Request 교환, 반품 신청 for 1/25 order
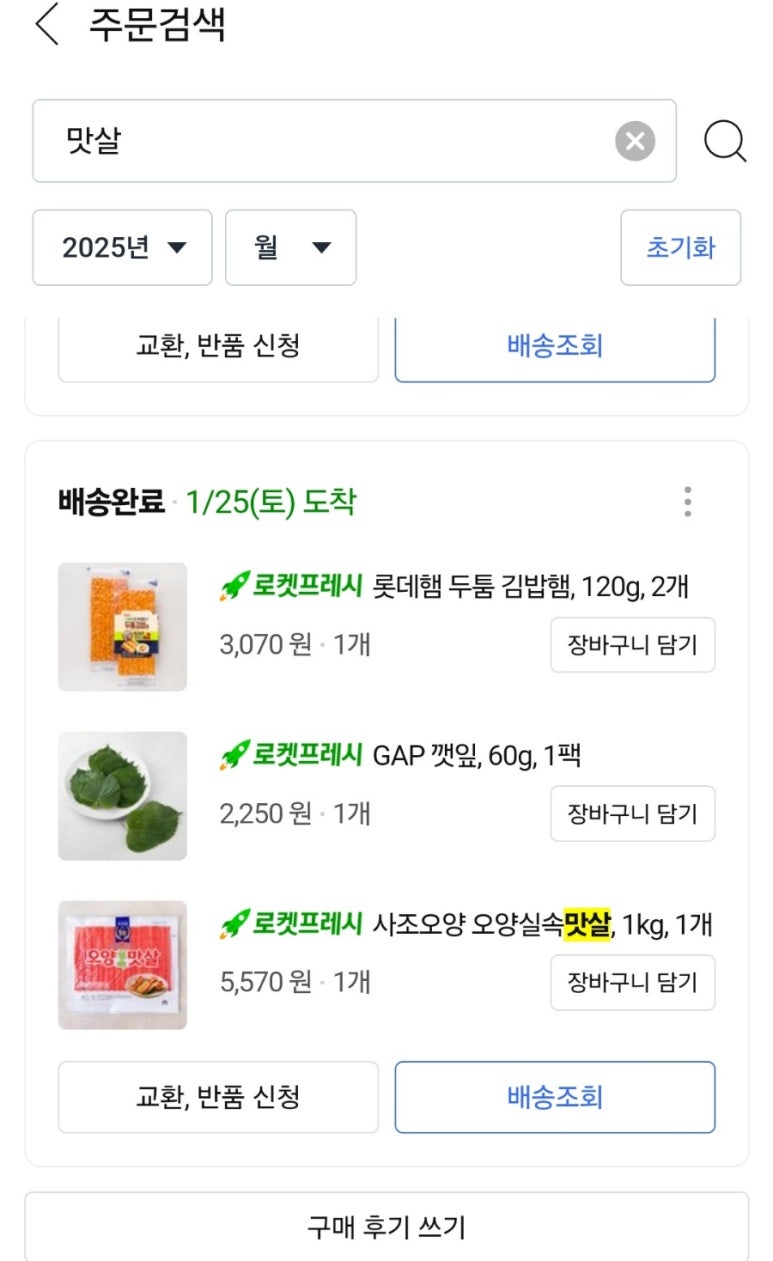 pyautogui.click(x=218, y=1097)
